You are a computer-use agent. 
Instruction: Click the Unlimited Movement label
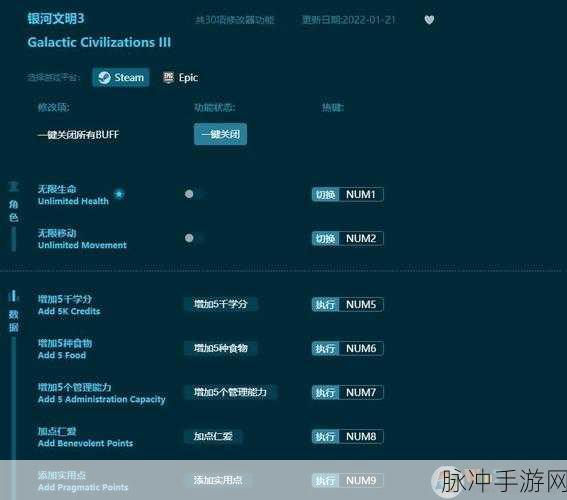(x=82, y=245)
